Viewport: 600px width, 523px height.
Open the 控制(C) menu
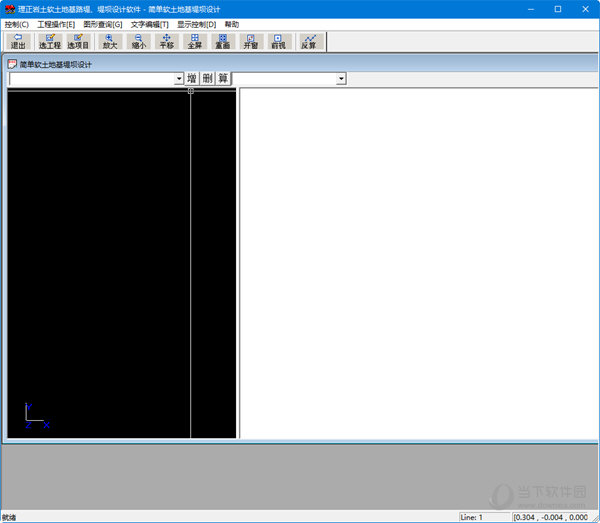tap(17, 24)
